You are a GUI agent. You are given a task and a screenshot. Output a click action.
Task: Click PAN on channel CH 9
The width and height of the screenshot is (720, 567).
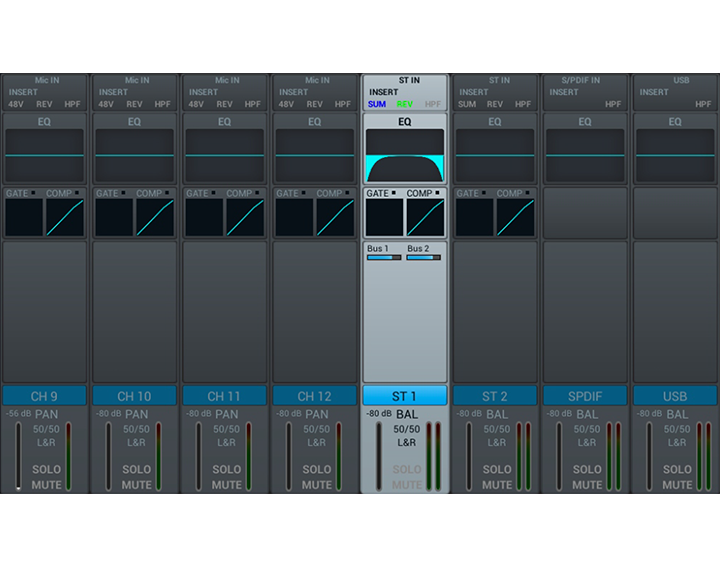46,414
